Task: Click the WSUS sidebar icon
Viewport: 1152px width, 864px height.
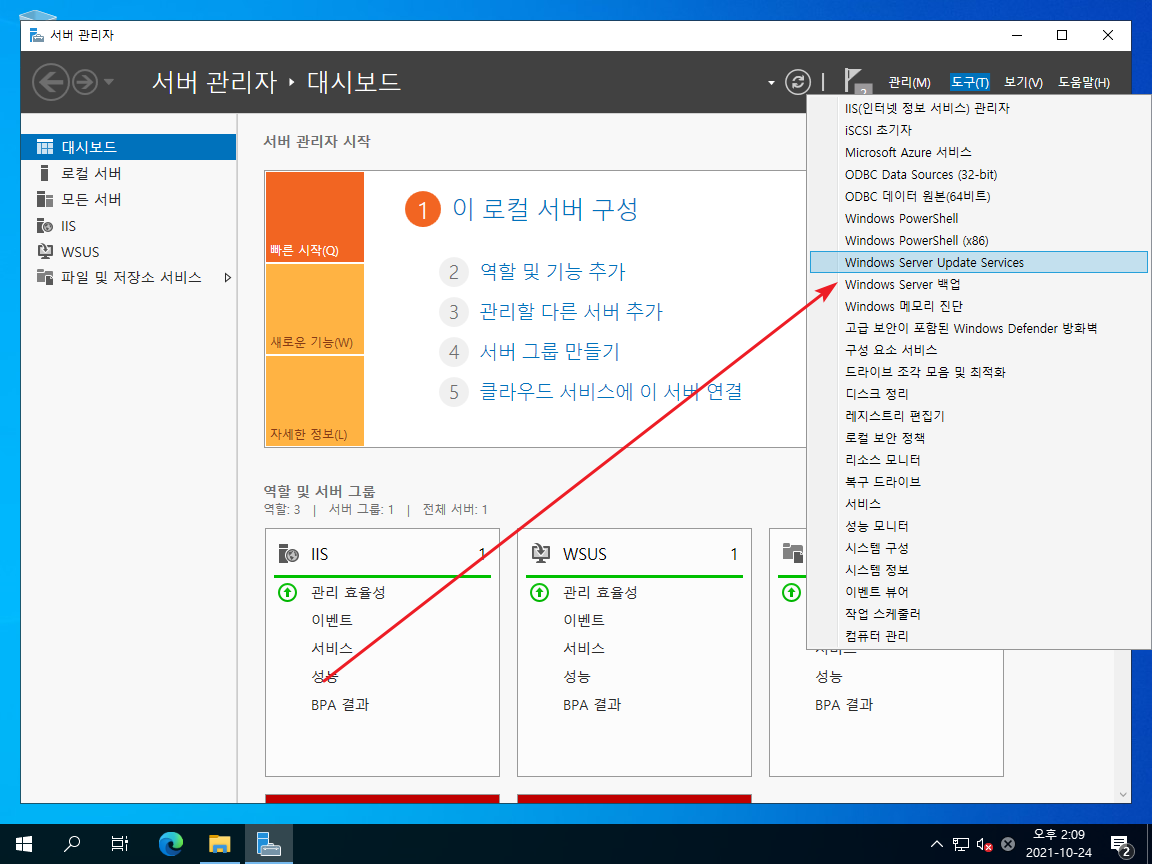Action: [45, 251]
